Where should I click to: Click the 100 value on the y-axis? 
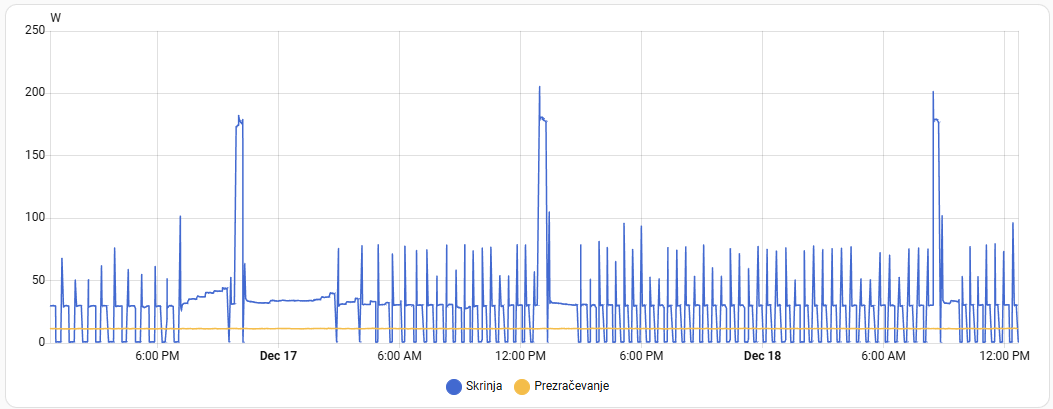[36, 218]
